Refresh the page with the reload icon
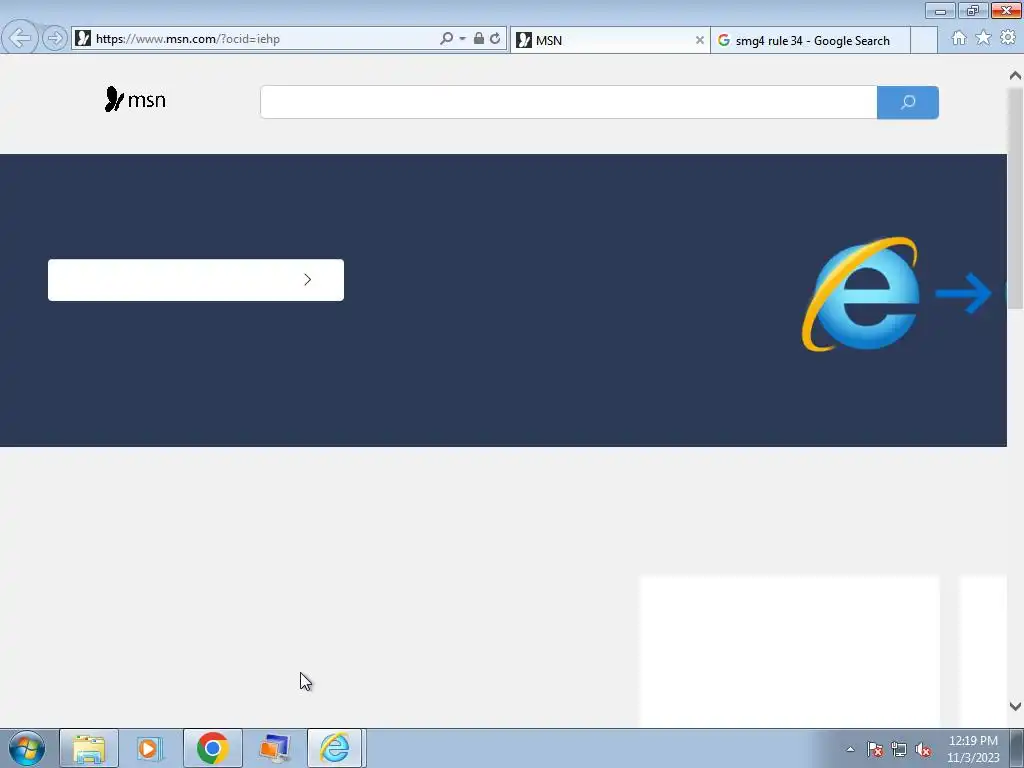This screenshot has width=1024, height=768. click(495, 39)
